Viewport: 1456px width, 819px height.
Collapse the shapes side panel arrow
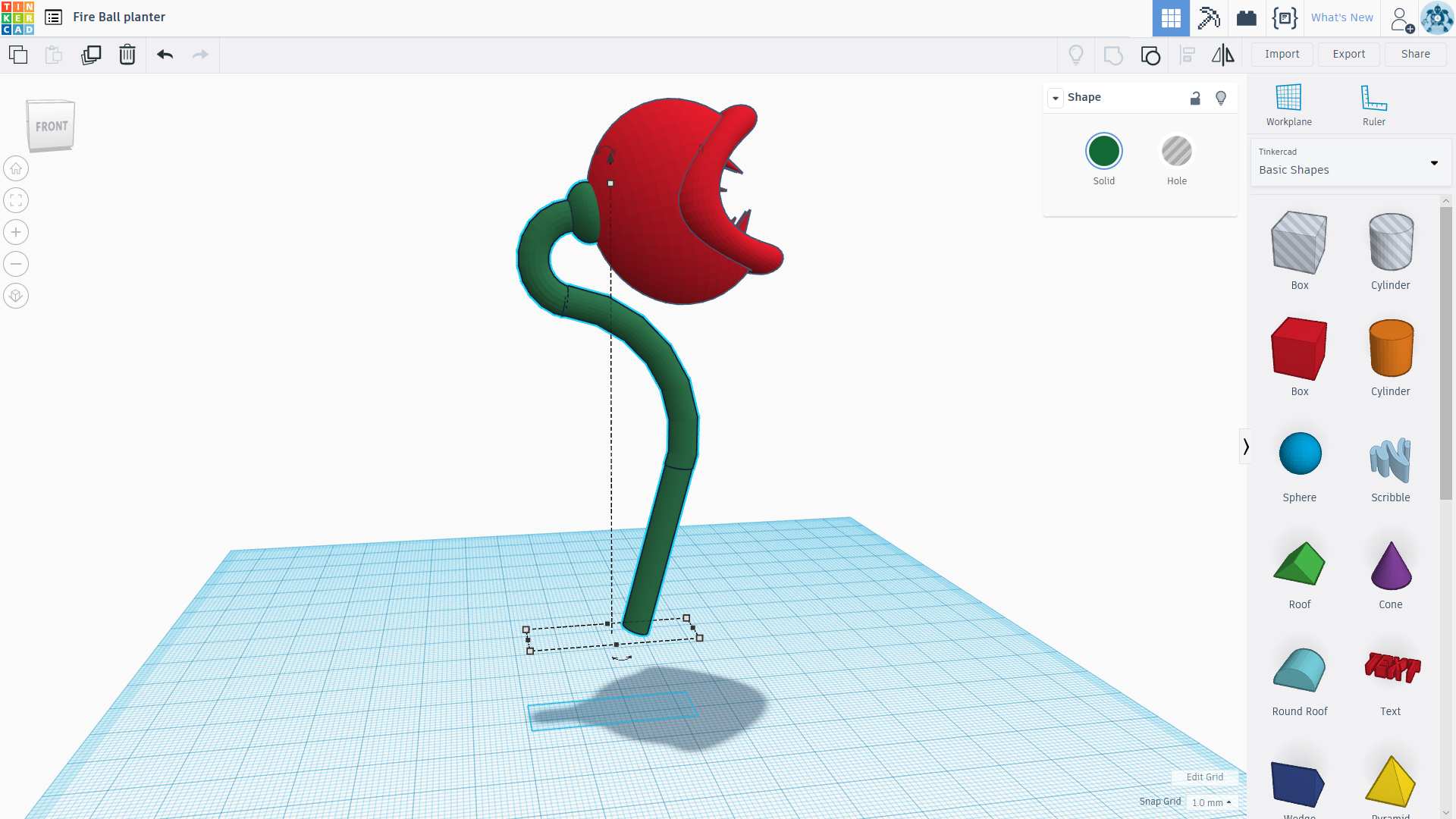(x=1245, y=447)
